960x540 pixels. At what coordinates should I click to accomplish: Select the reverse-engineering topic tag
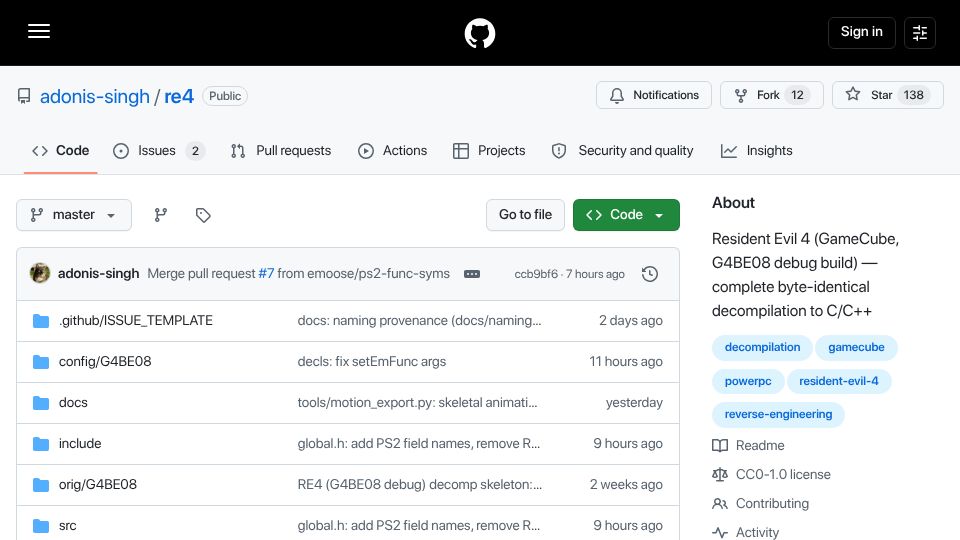point(778,414)
